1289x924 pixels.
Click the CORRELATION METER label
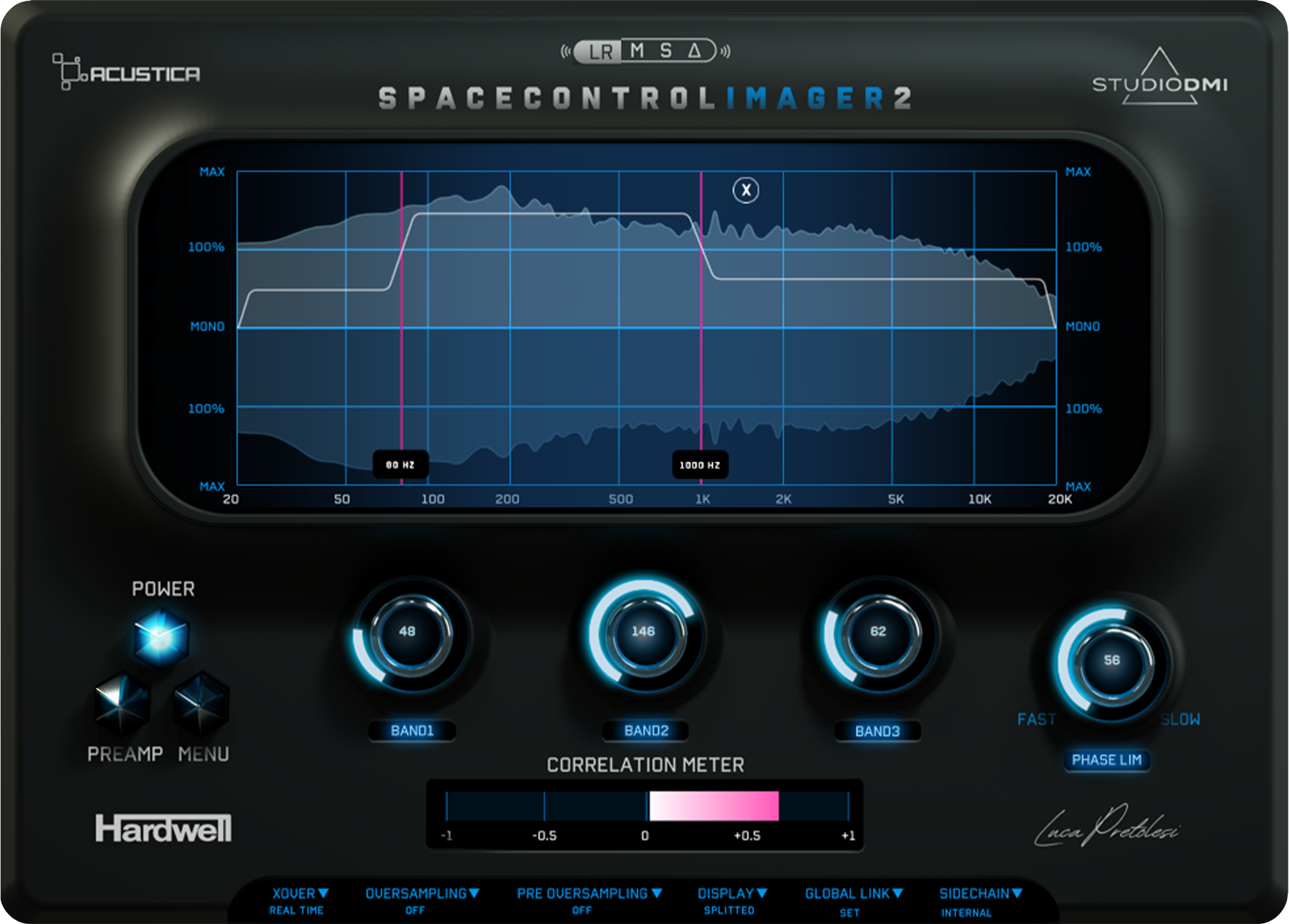[645, 765]
